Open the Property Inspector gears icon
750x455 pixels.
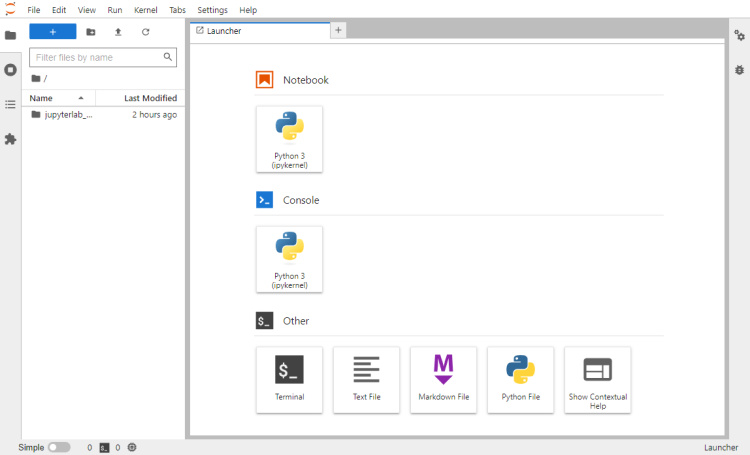click(739, 35)
